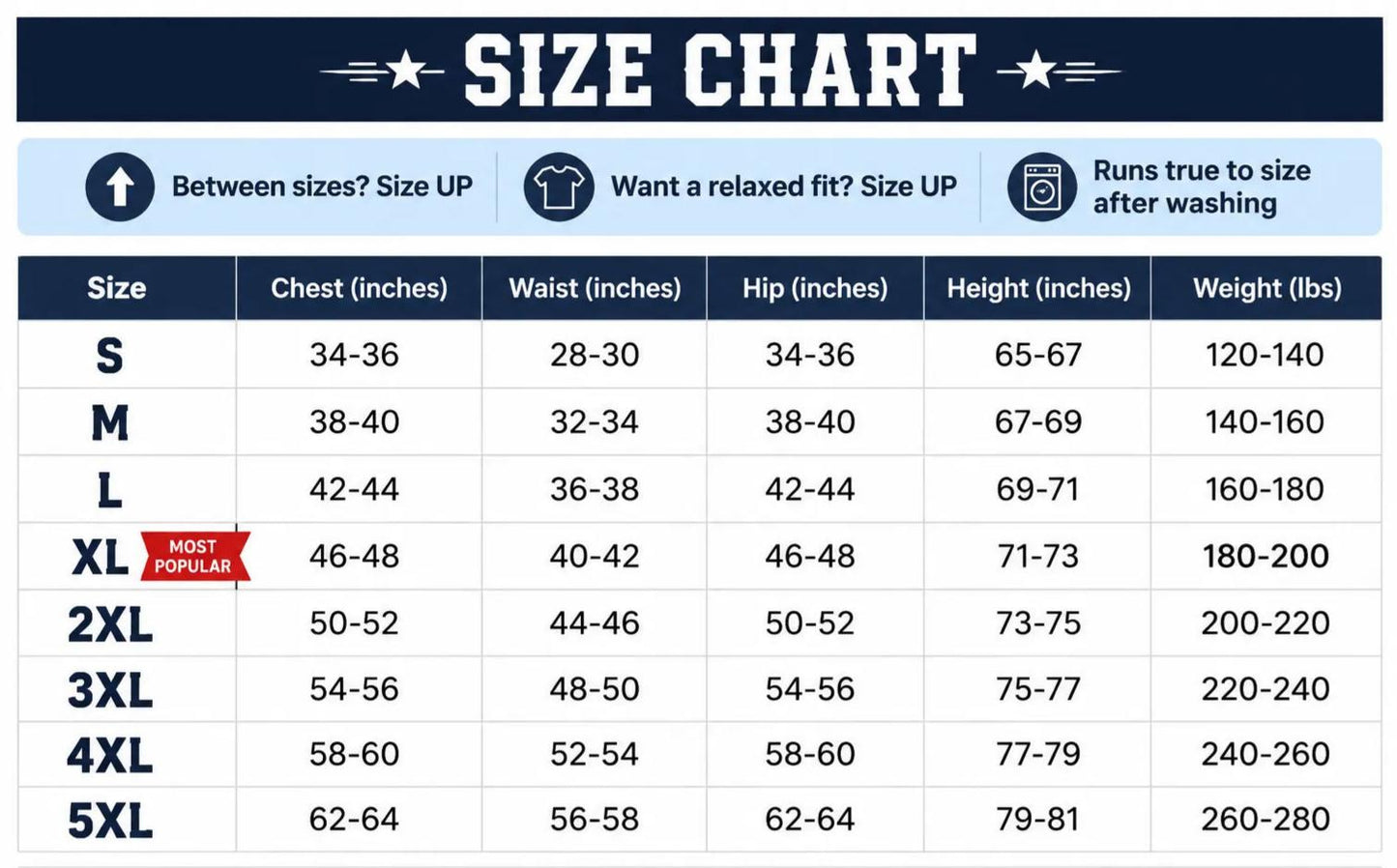The width and height of the screenshot is (1397, 868).
Task: Click 'Runs true to size after washing'
Action: tap(1202, 187)
